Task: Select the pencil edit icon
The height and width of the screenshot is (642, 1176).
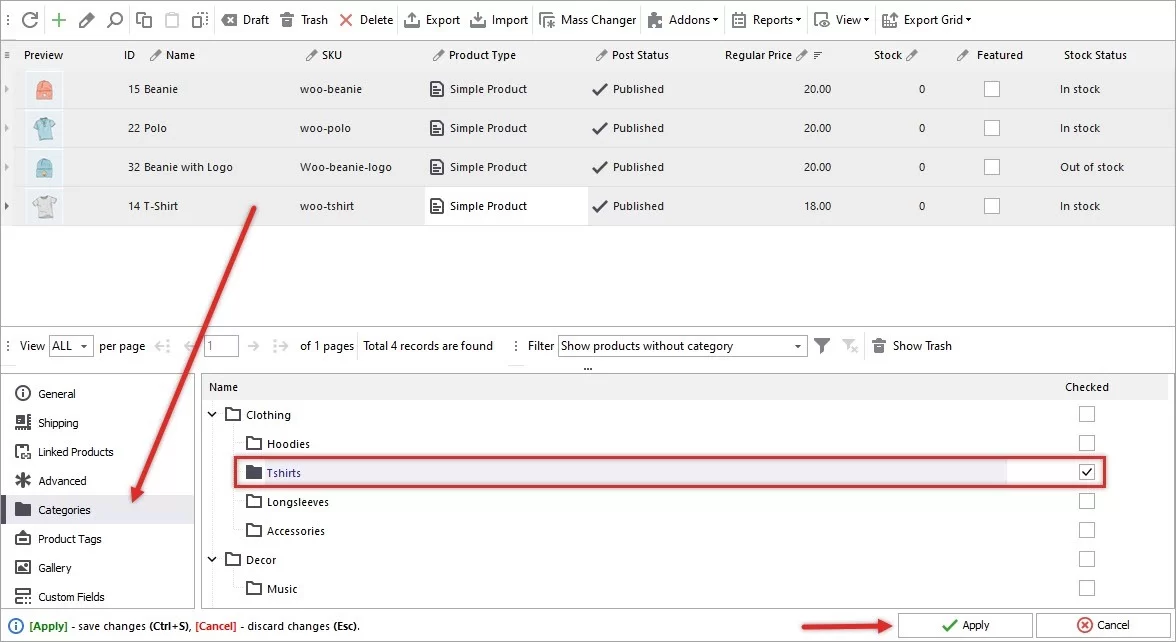Action: coord(85,19)
